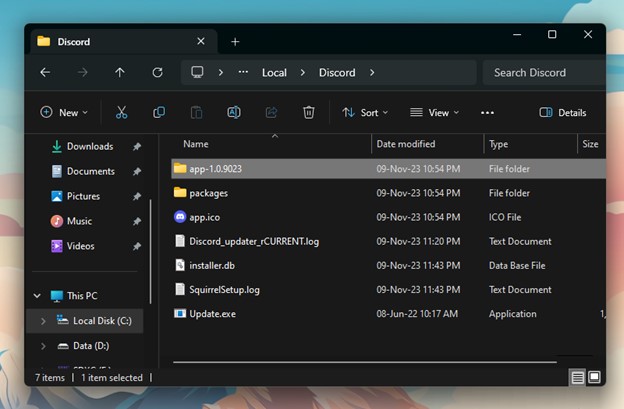Open the Sort dropdown menu
624x409 pixels.
(x=365, y=113)
